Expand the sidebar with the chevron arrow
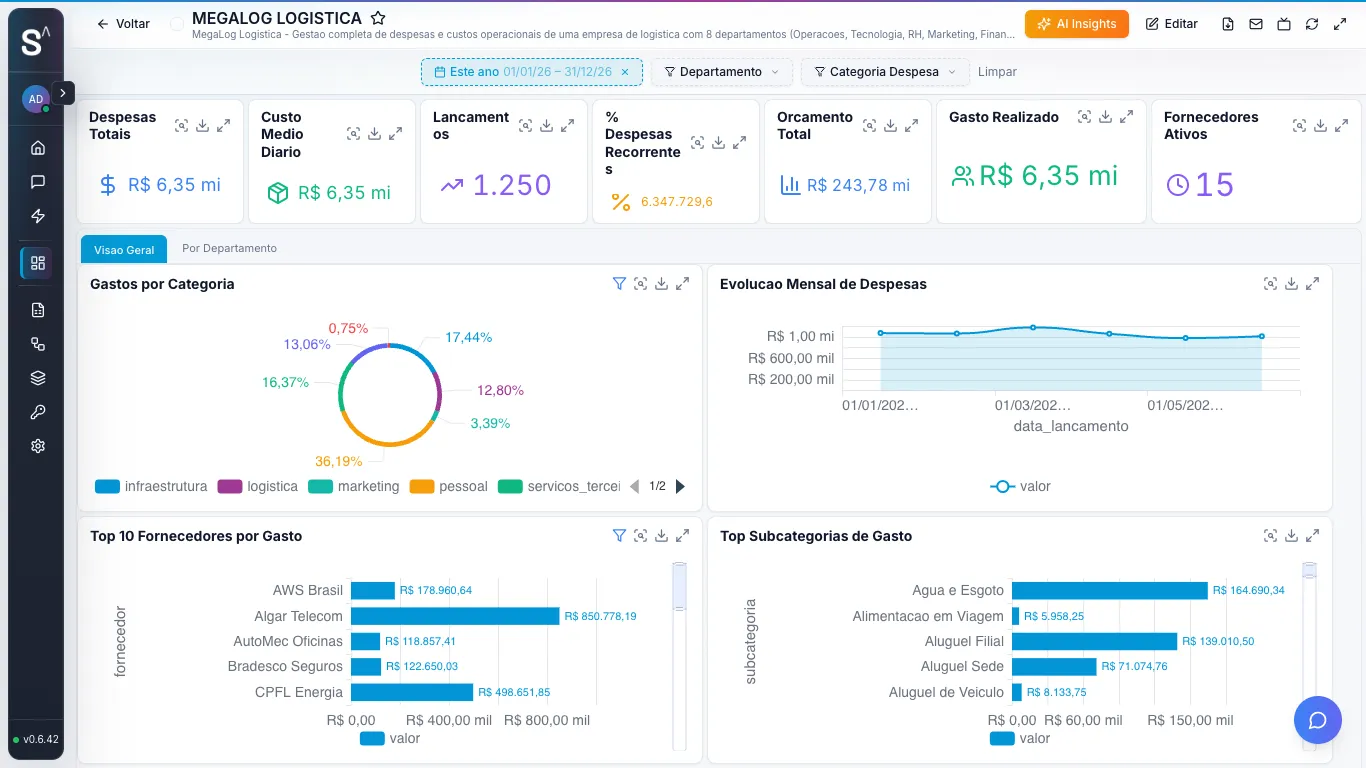 coord(63,93)
